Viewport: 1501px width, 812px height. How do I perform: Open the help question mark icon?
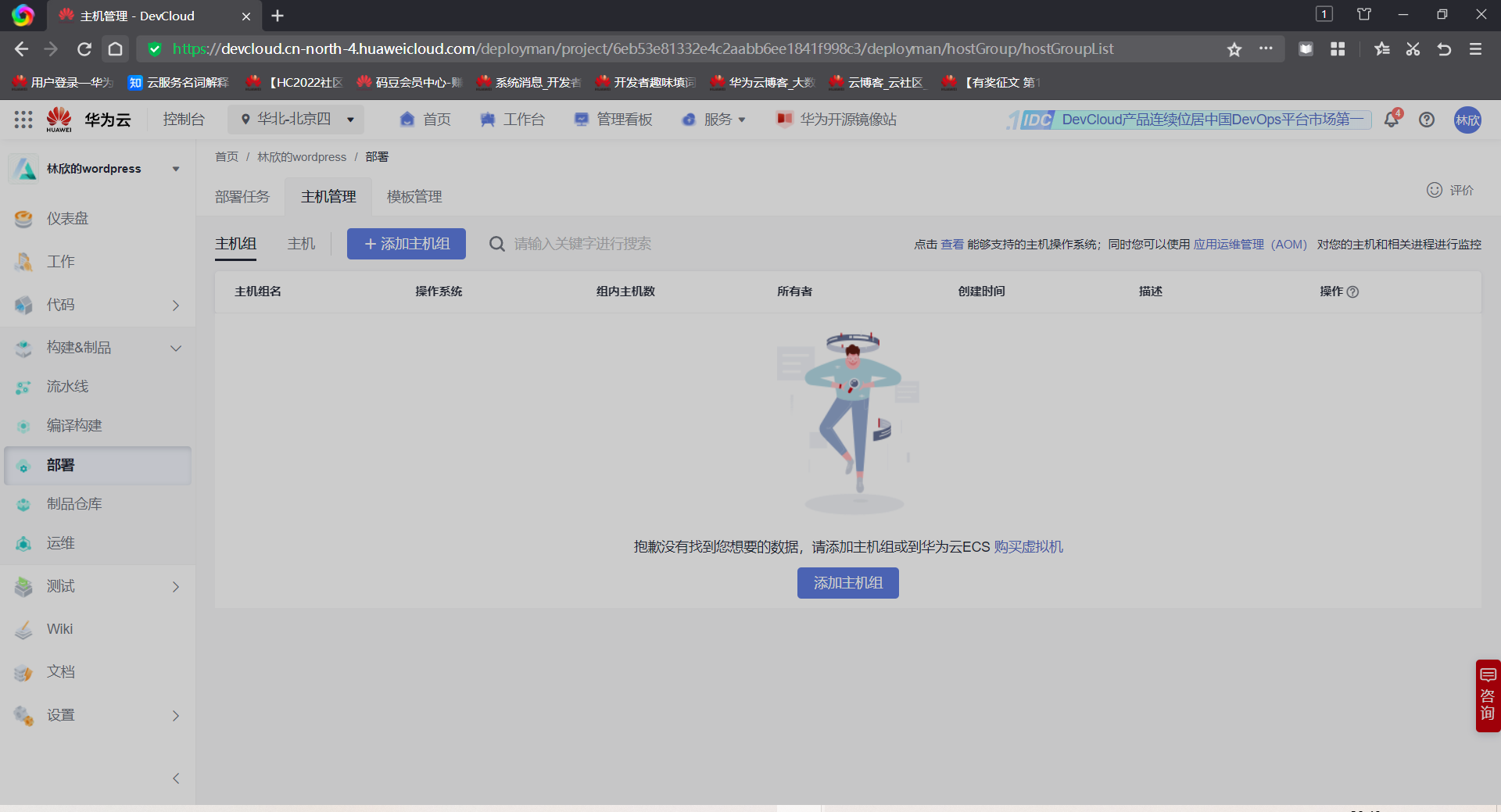[x=1427, y=120]
